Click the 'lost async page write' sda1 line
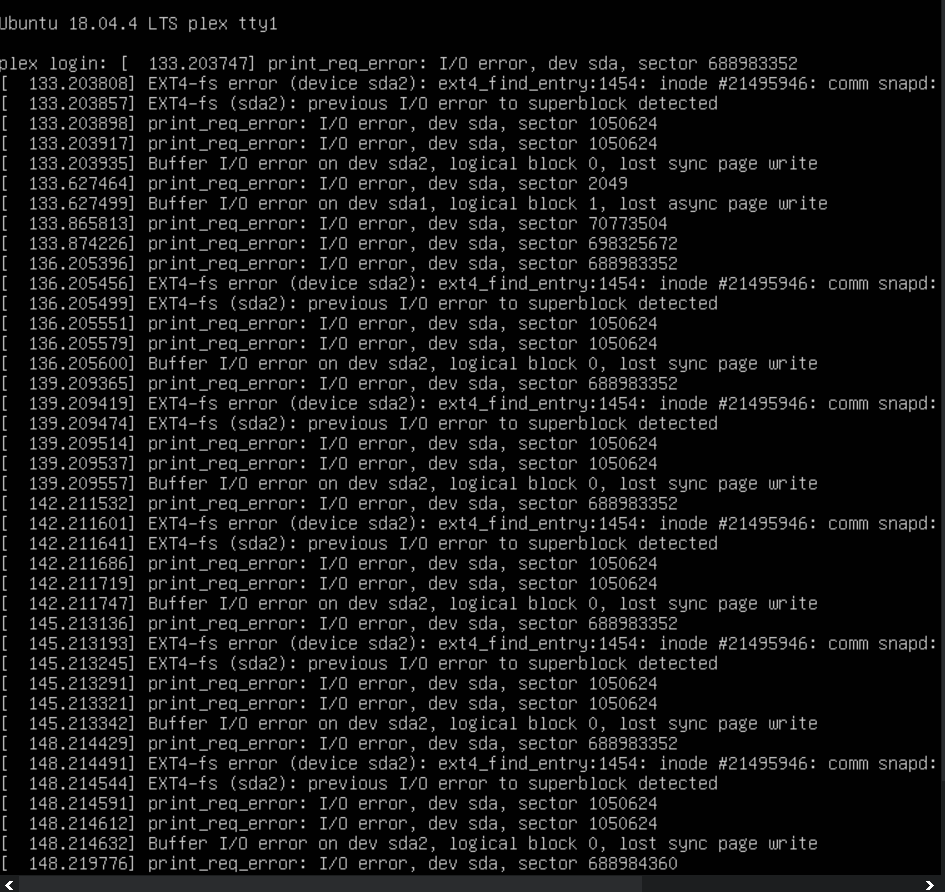Screen dimensions: 945x892 [414, 204]
